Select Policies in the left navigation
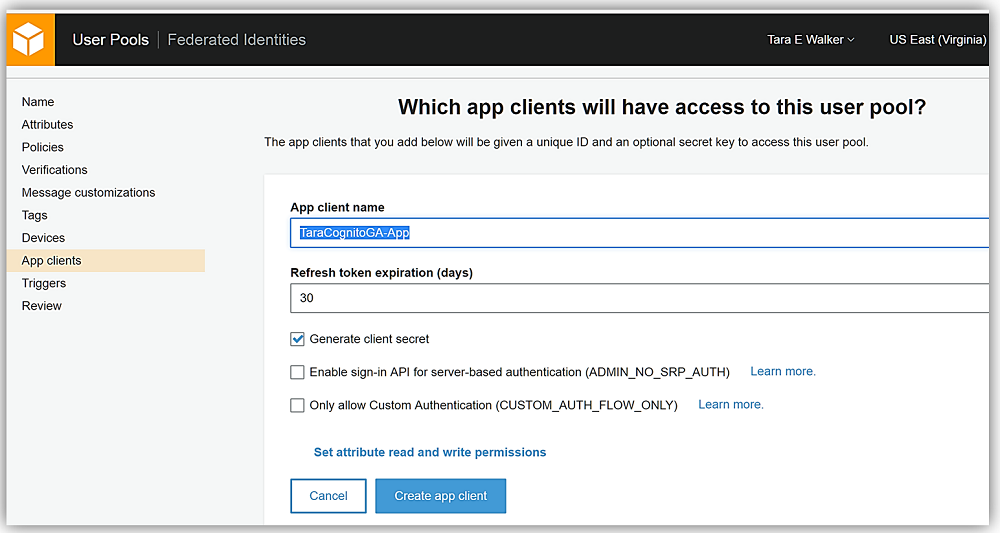The image size is (1000, 533). pyautogui.click(x=43, y=147)
